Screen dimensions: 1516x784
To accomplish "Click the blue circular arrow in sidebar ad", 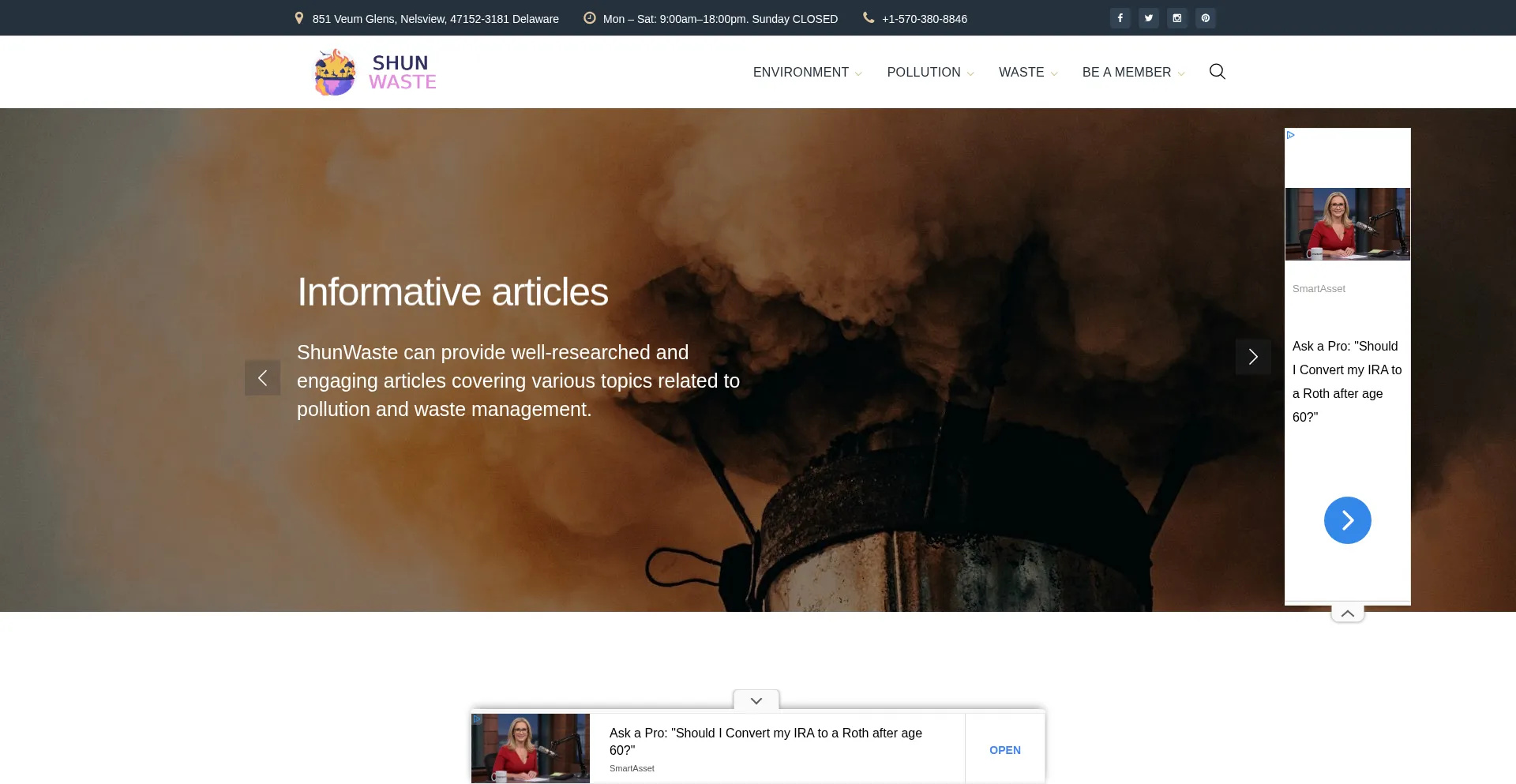I will (1347, 520).
